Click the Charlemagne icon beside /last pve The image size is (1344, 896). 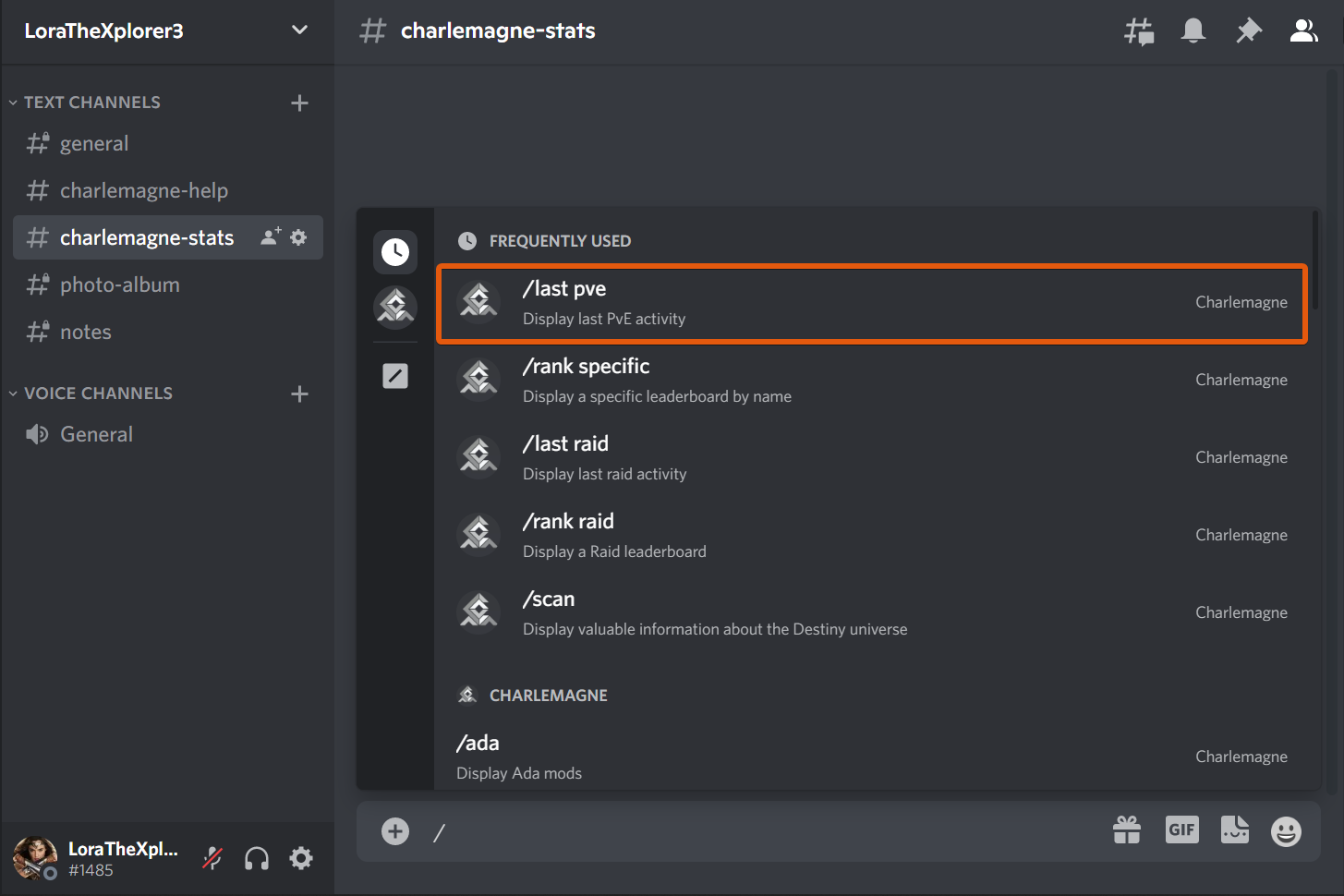[x=478, y=300]
